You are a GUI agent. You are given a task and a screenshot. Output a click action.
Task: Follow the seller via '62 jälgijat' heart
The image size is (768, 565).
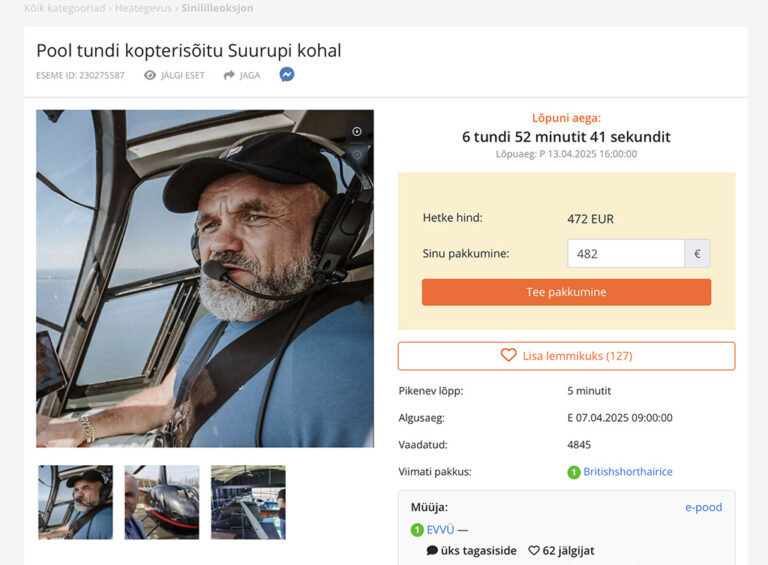pyautogui.click(x=534, y=551)
